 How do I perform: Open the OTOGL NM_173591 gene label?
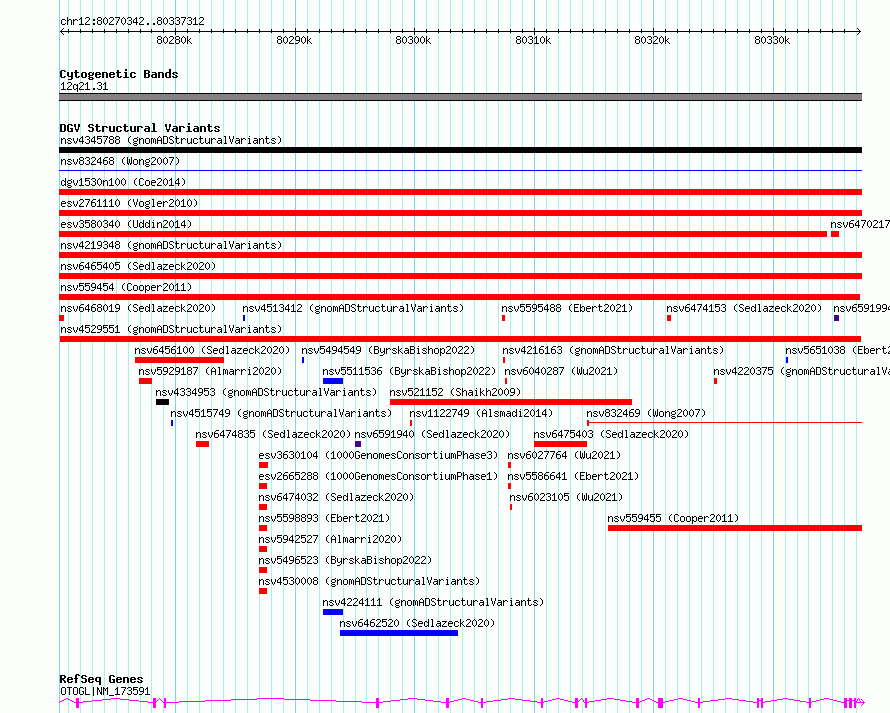[x=105, y=691]
